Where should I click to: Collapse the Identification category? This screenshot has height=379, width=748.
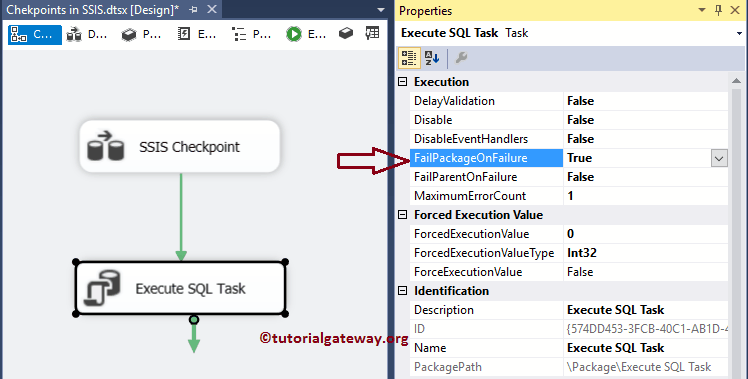click(403, 291)
